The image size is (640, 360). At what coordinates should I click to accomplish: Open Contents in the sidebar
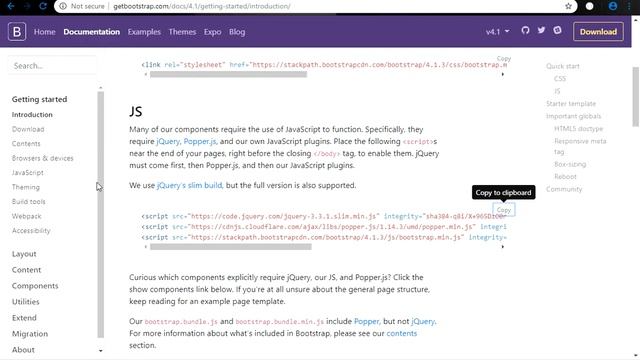point(26,144)
